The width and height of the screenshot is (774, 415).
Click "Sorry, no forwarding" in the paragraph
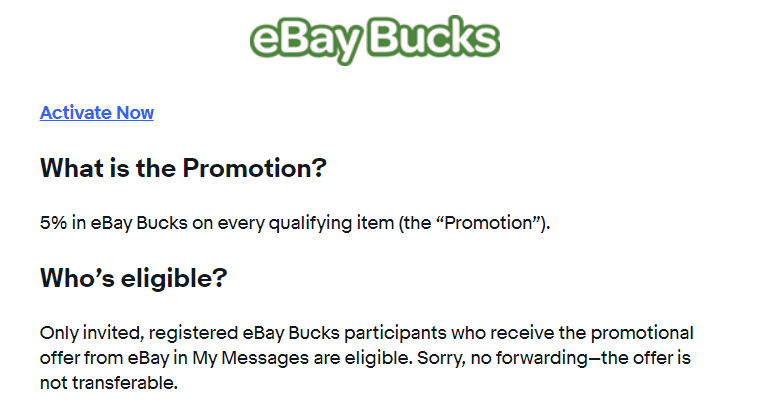coord(509,358)
